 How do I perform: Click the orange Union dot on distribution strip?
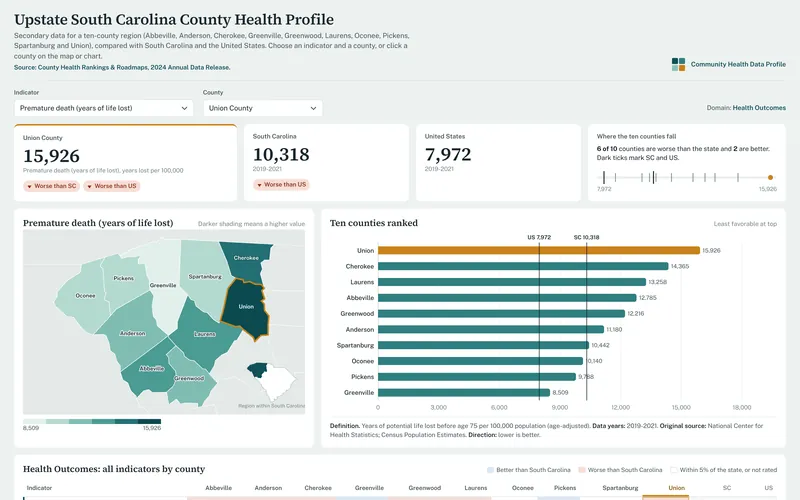click(770, 178)
